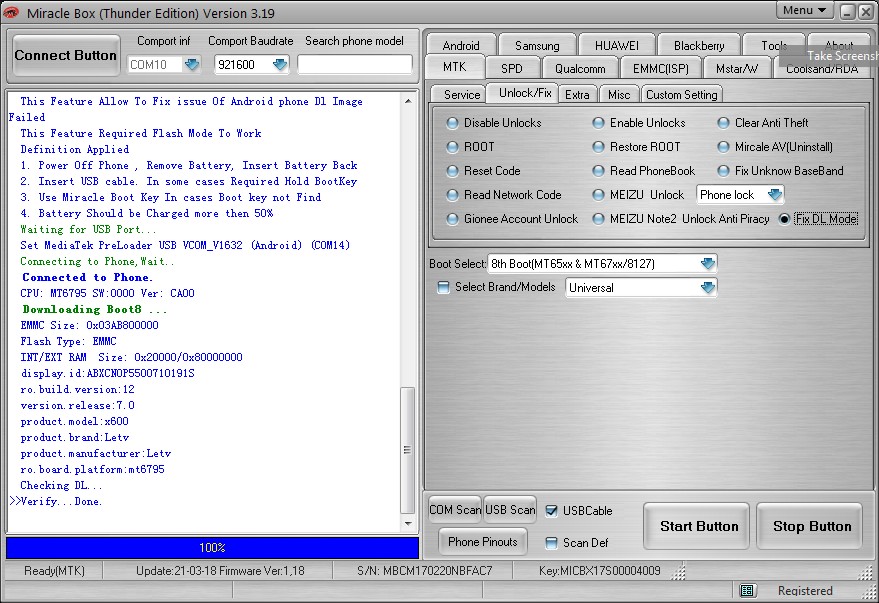This screenshot has width=879, height=603.
Task: Click log line 'product.model:x600'
Action: pos(75,421)
